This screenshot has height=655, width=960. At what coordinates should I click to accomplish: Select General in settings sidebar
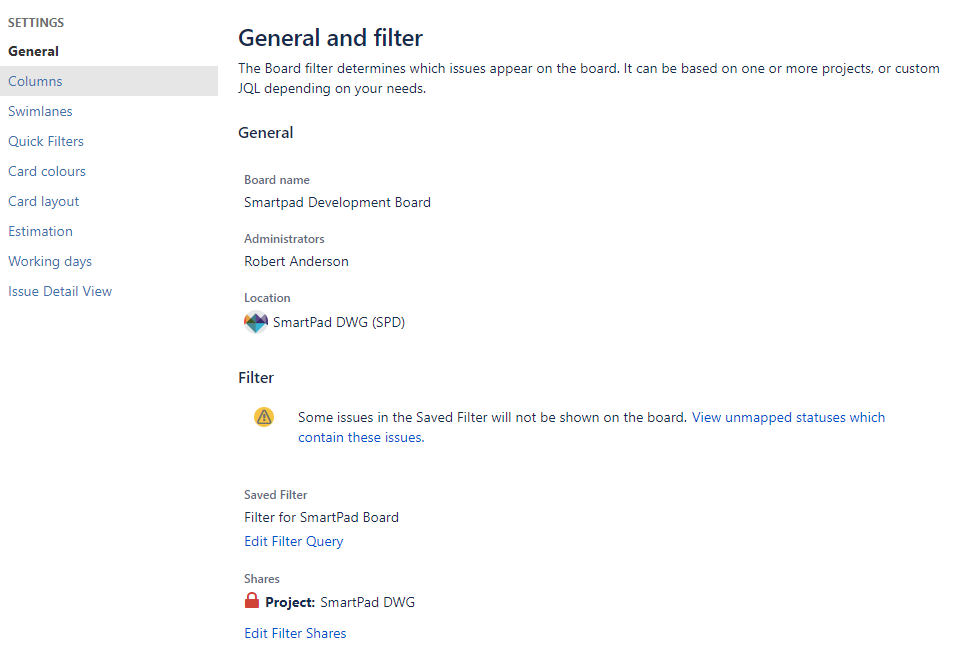34,51
